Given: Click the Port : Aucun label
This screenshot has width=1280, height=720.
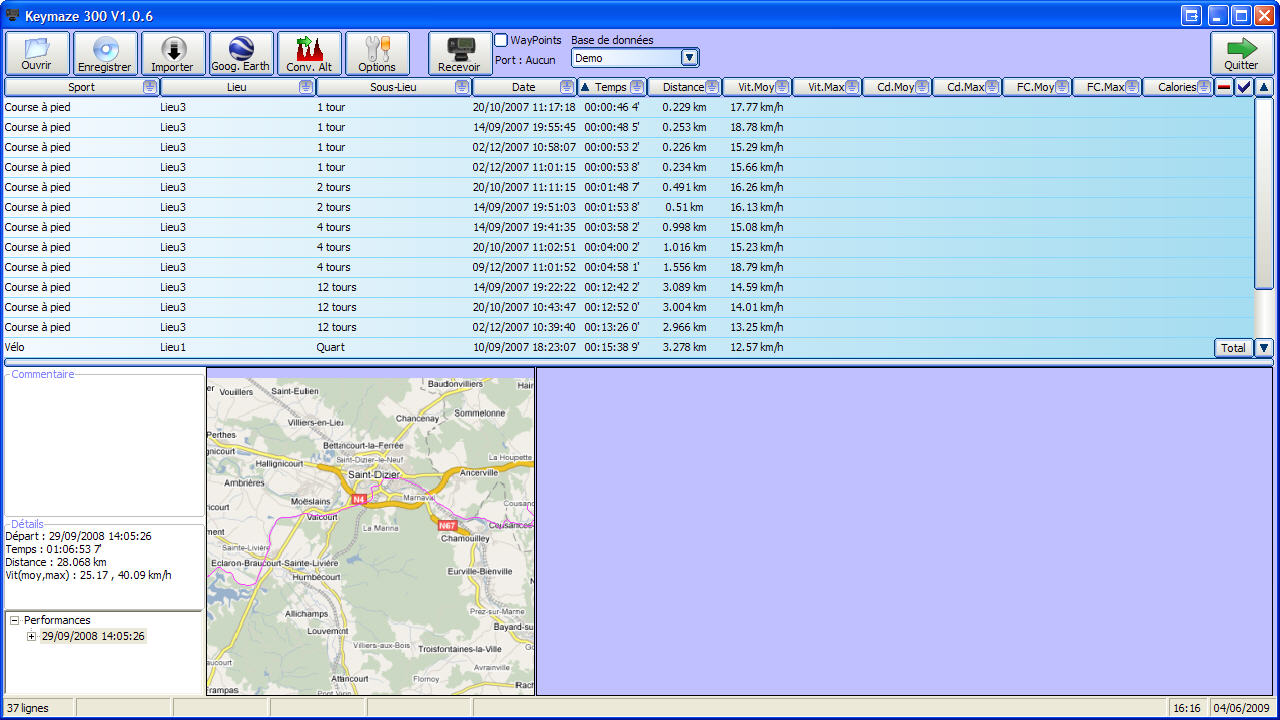Looking at the screenshot, I should [x=525, y=60].
